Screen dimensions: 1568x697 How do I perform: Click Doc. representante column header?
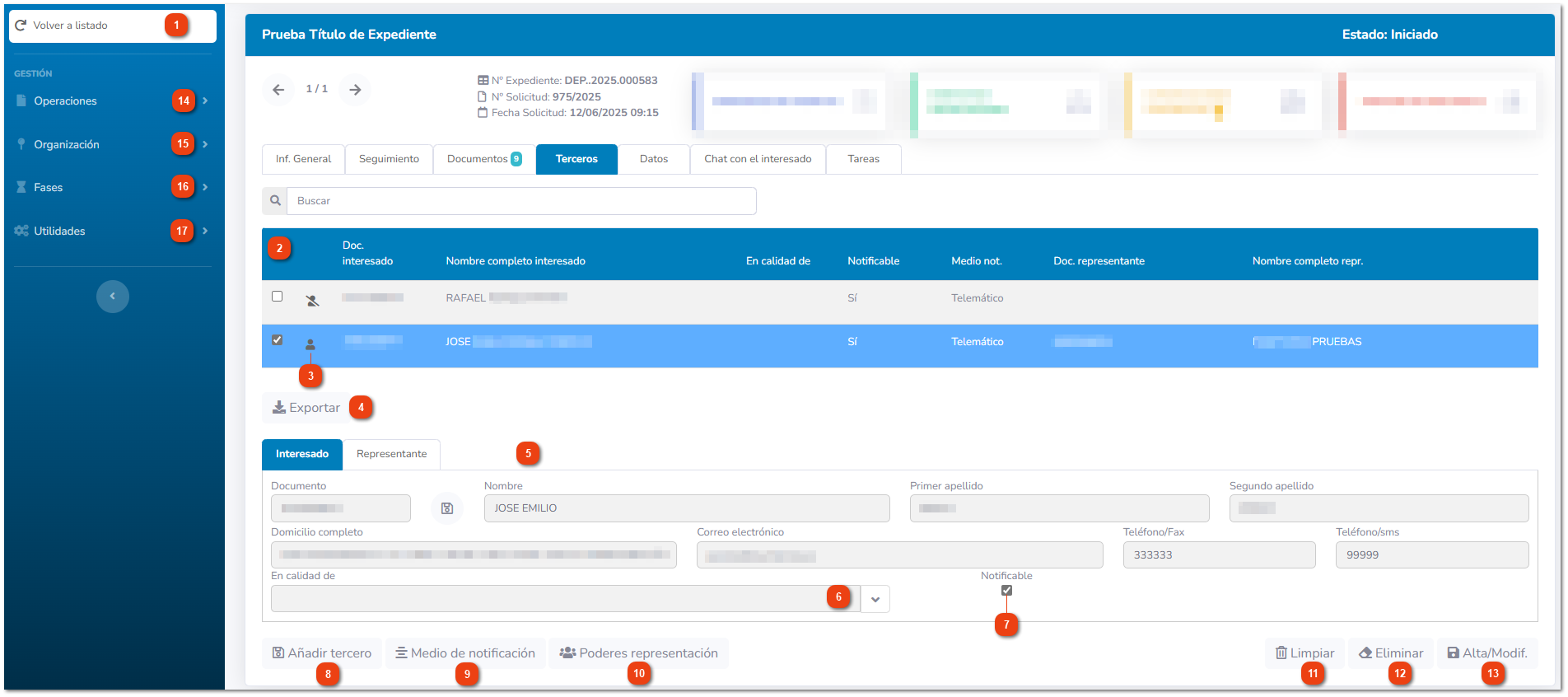pos(1099,261)
